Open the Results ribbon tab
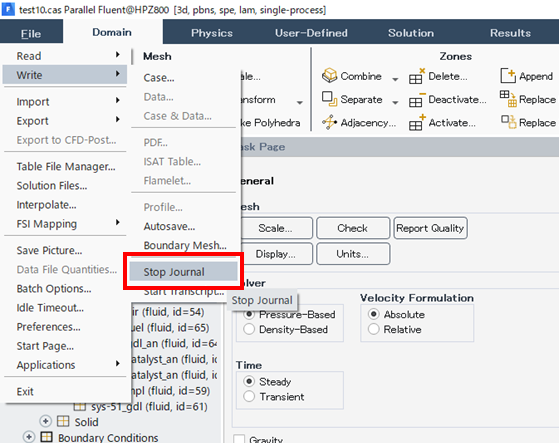Viewport: 559px width, 443px height. coord(510,33)
